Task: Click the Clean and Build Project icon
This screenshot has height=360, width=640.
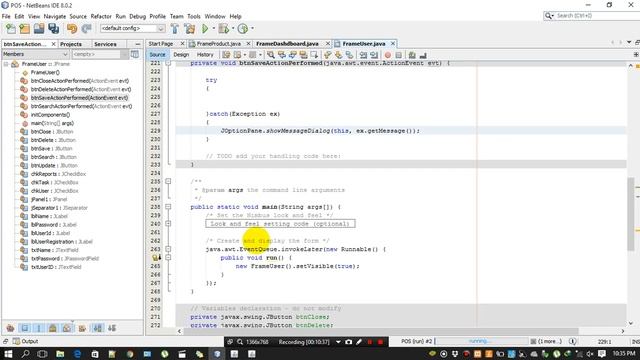Action: coord(189,29)
